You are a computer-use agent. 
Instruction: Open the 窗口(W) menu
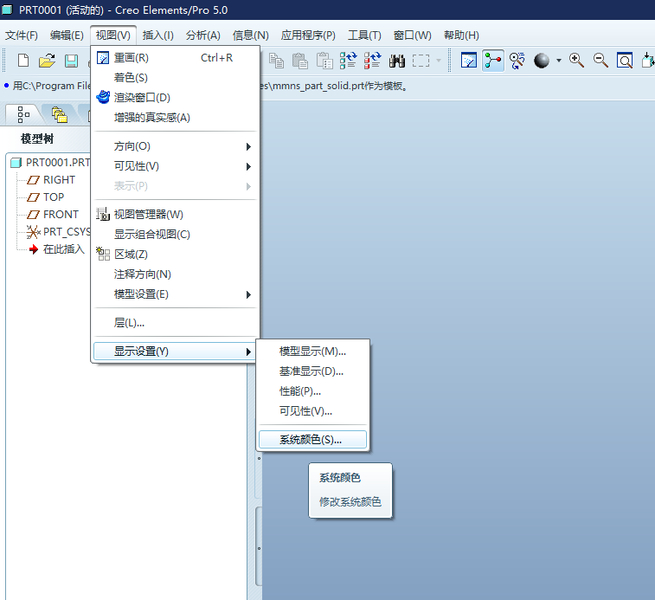[412, 36]
